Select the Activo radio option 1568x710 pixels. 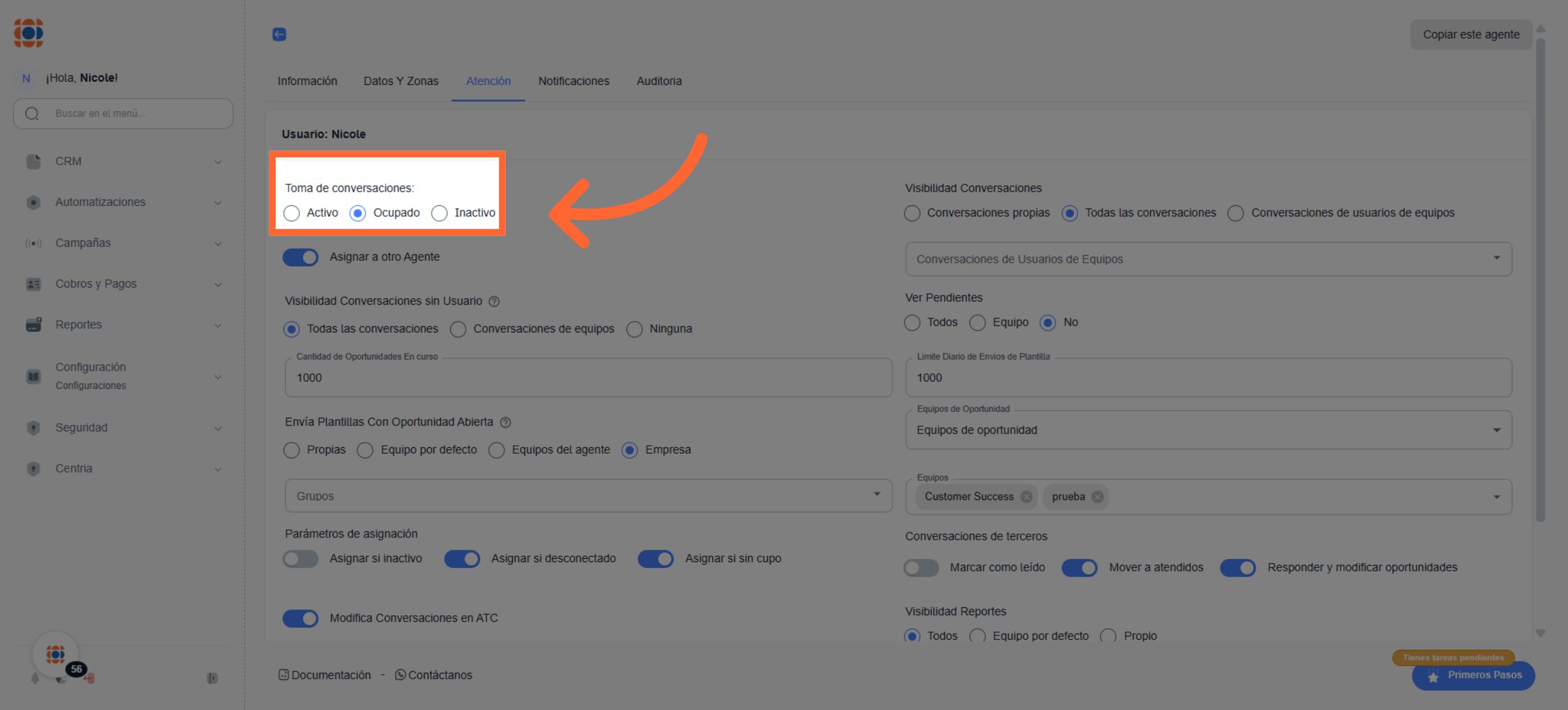point(292,213)
